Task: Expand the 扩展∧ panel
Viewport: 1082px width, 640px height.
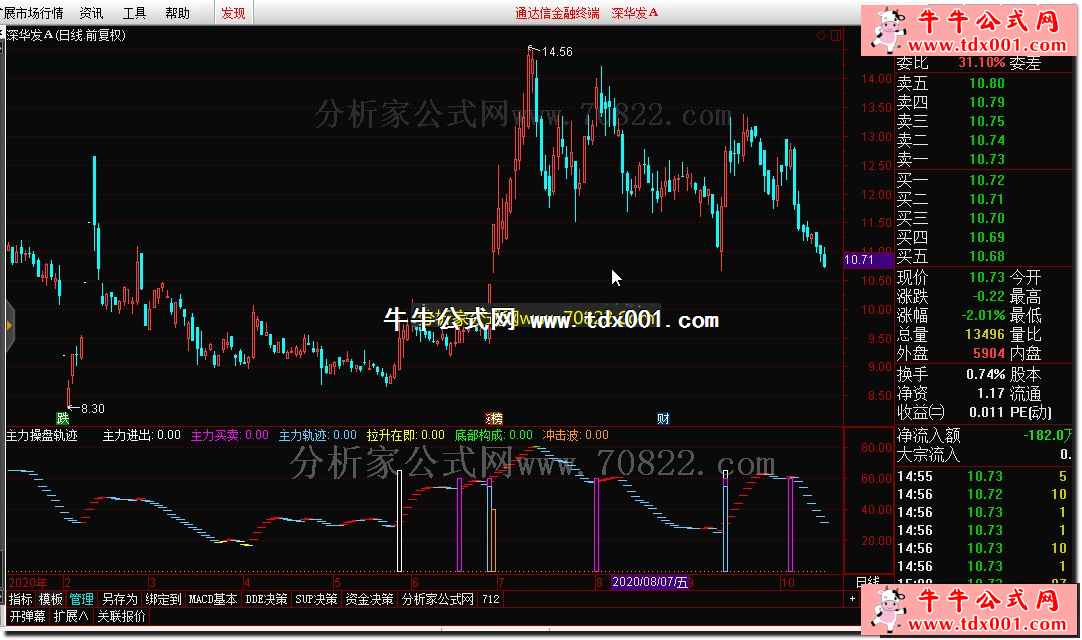Action: [71, 616]
